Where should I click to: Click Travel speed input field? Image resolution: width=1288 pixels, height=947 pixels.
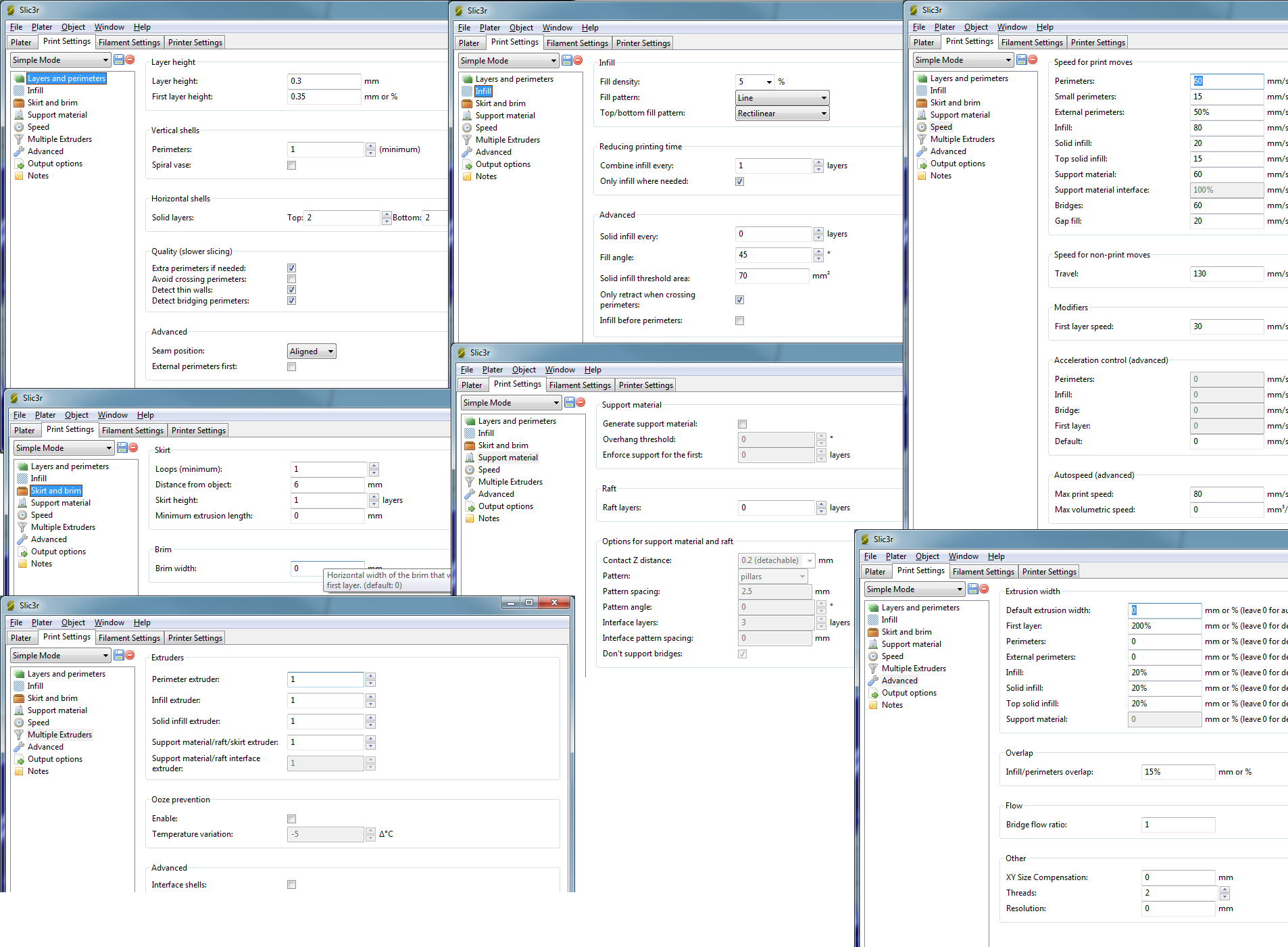(1227, 274)
